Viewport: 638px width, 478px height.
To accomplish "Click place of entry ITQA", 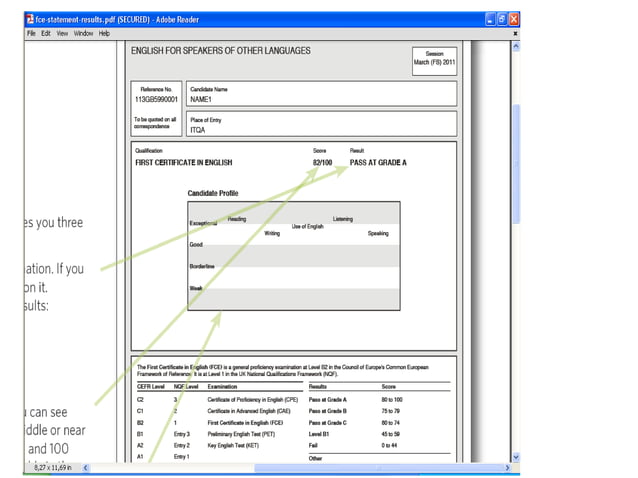I will (198, 130).
